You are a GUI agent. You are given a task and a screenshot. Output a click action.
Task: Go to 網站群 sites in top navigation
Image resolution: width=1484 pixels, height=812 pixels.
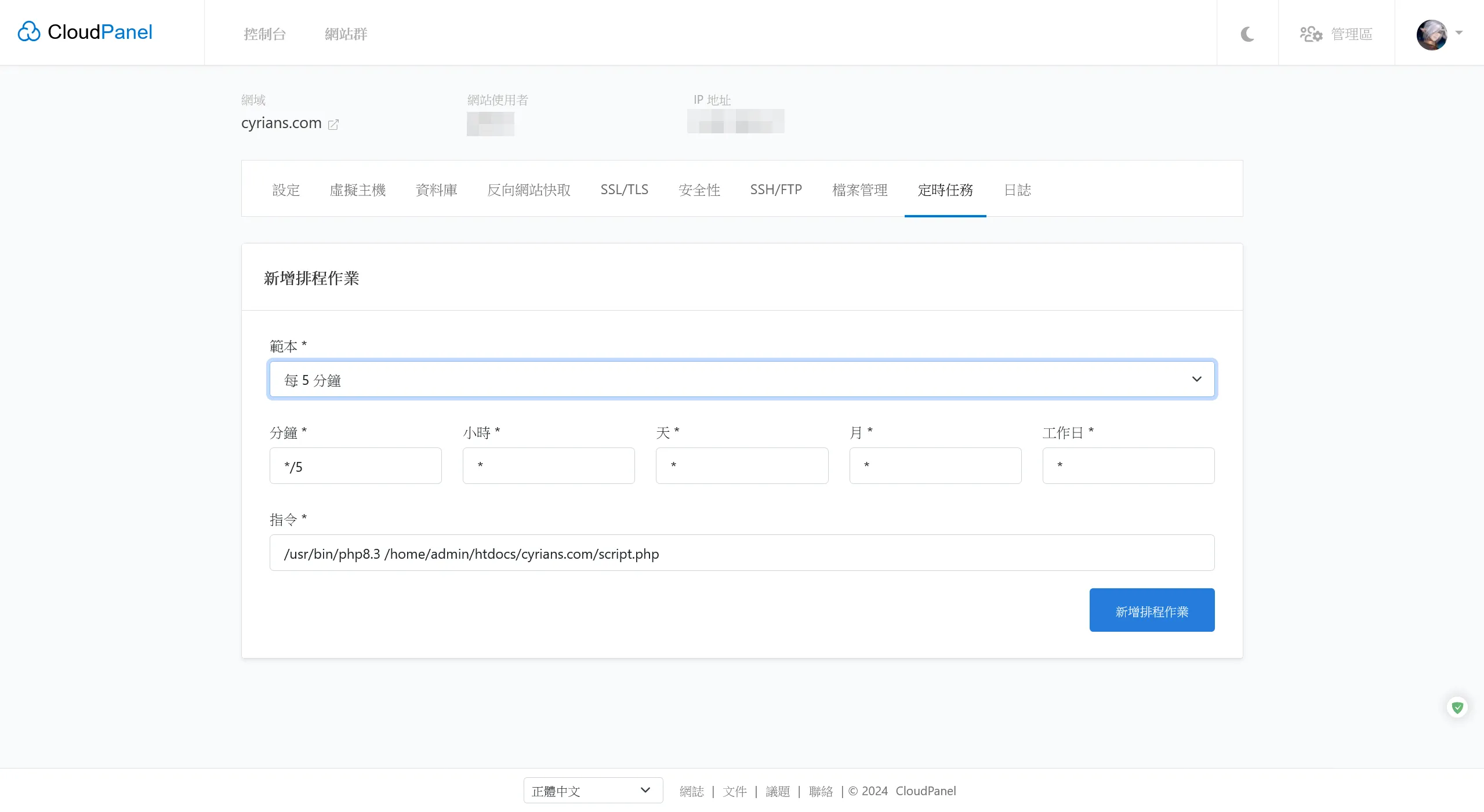346,34
